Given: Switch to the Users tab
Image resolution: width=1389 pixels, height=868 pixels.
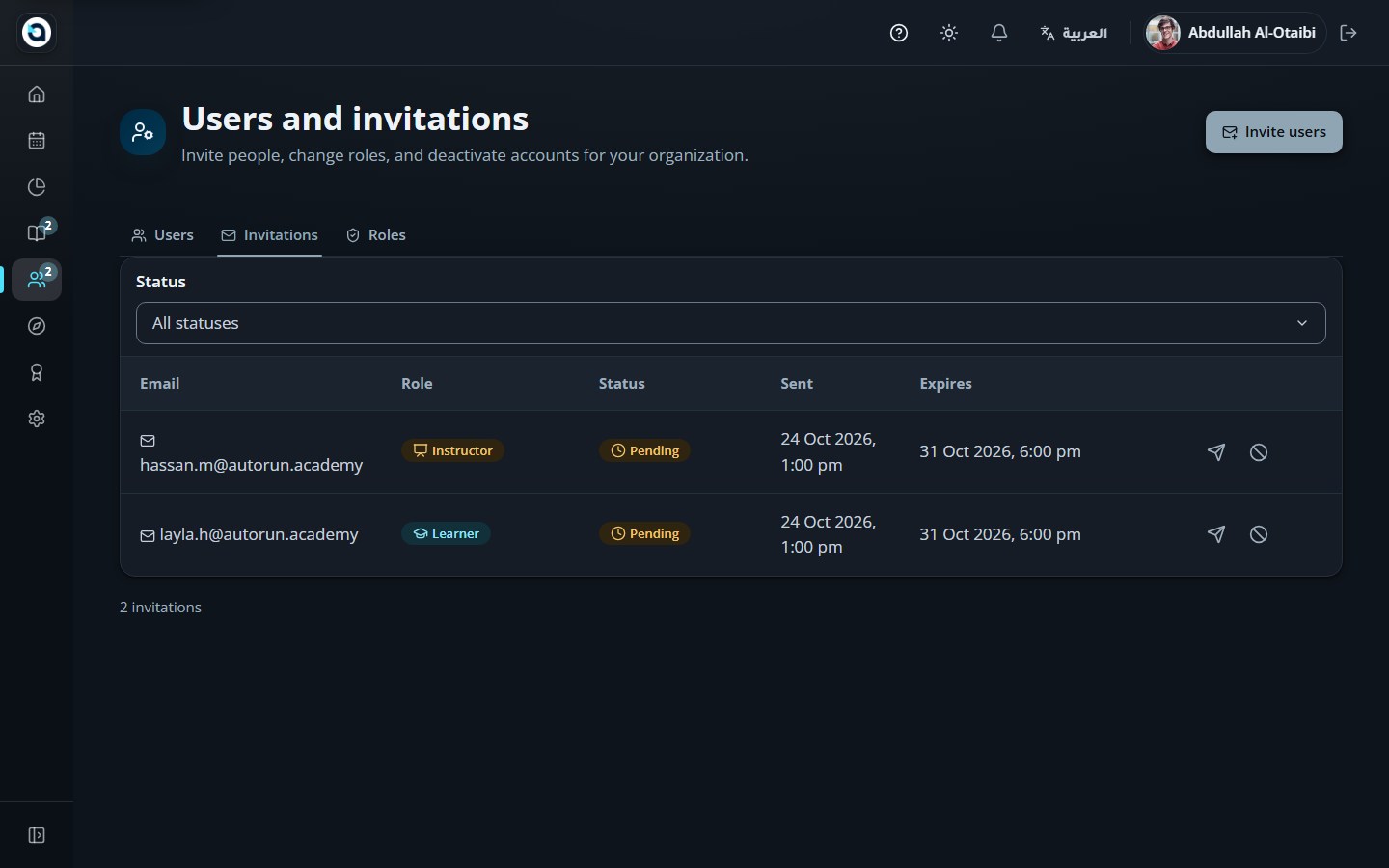Looking at the screenshot, I should pos(163,235).
